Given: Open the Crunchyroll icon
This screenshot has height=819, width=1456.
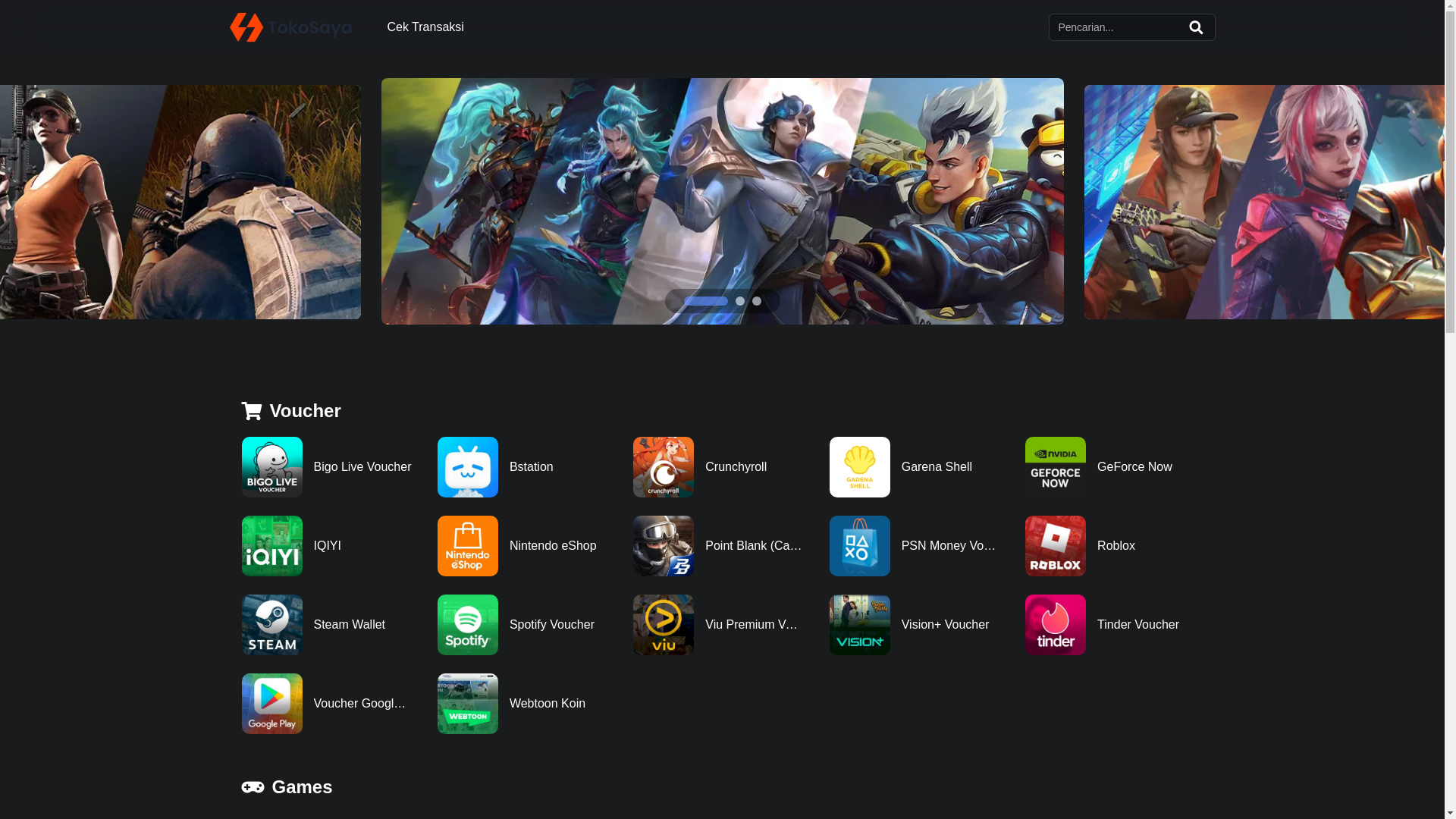Looking at the screenshot, I should click(x=664, y=467).
